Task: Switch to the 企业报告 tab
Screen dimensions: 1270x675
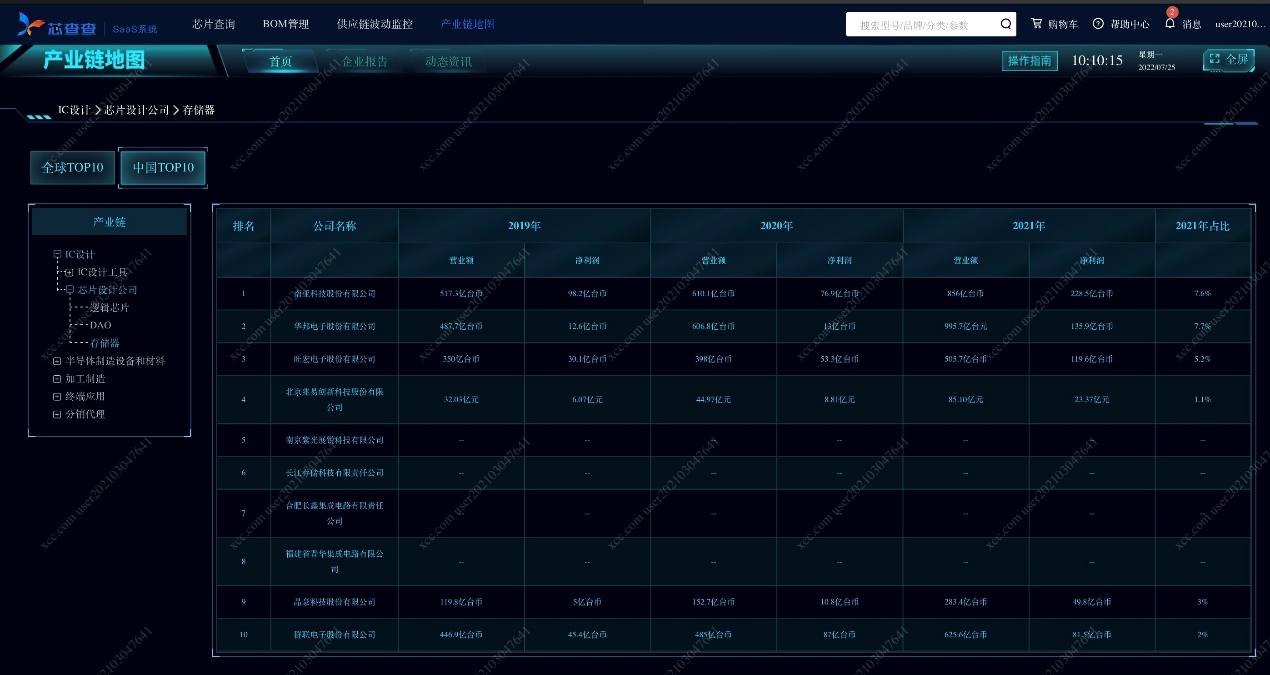Action: coord(365,62)
